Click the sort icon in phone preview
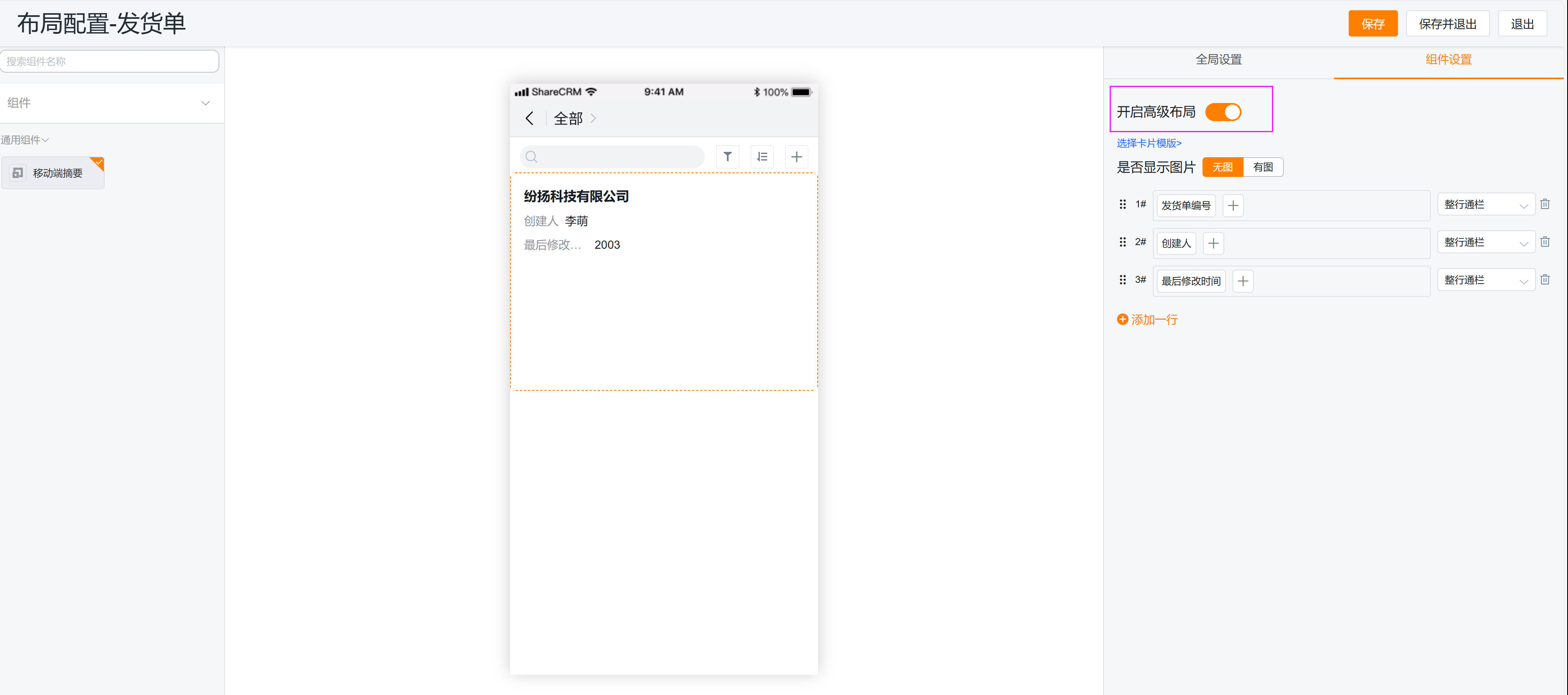This screenshot has width=1568, height=695. coord(761,156)
